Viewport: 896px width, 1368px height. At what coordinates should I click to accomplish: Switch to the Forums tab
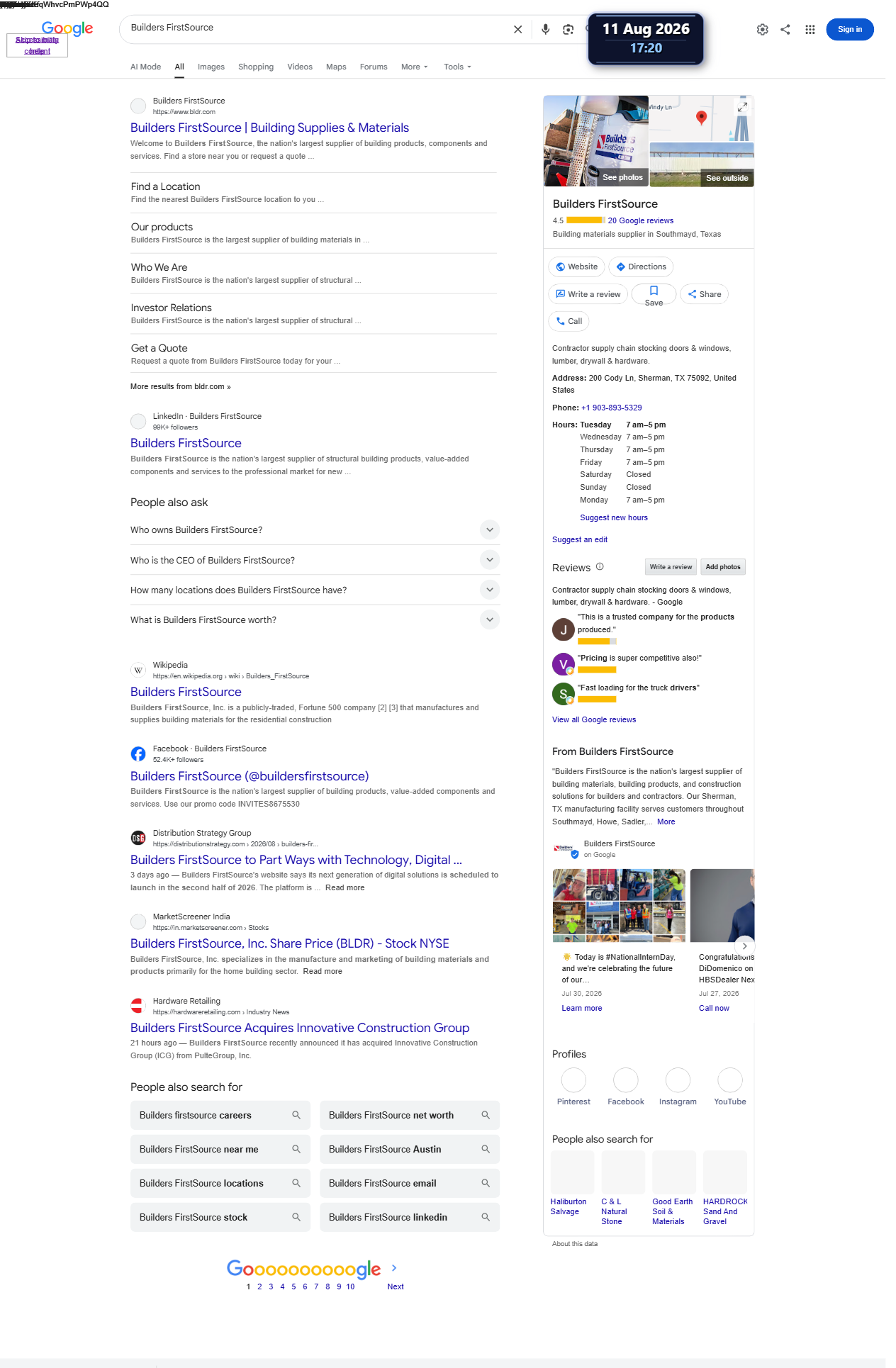click(374, 67)
